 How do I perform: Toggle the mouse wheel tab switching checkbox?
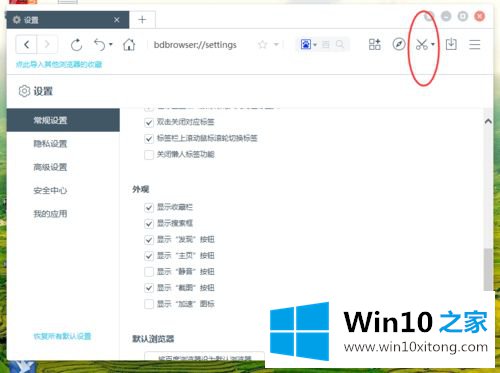click(x=149, y=138)
